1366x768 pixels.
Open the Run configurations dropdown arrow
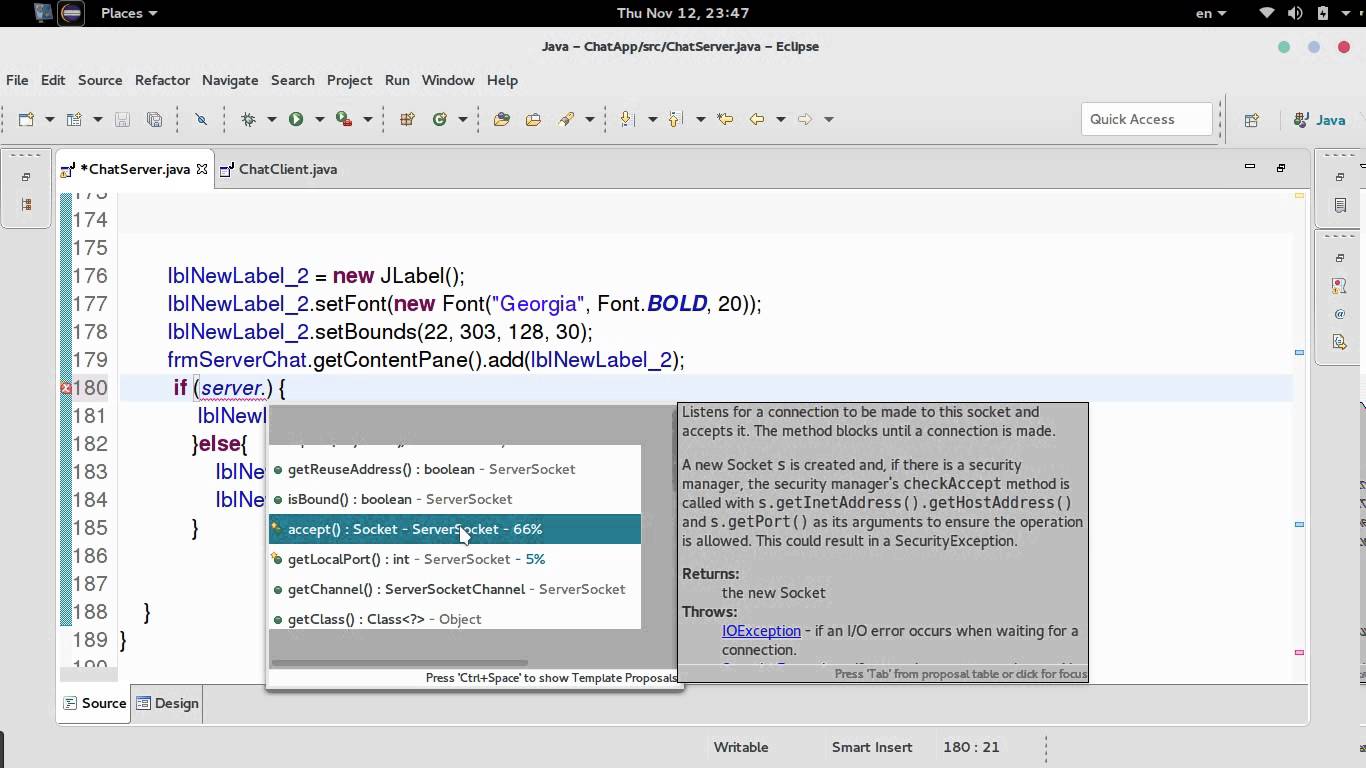coord(319,119)
